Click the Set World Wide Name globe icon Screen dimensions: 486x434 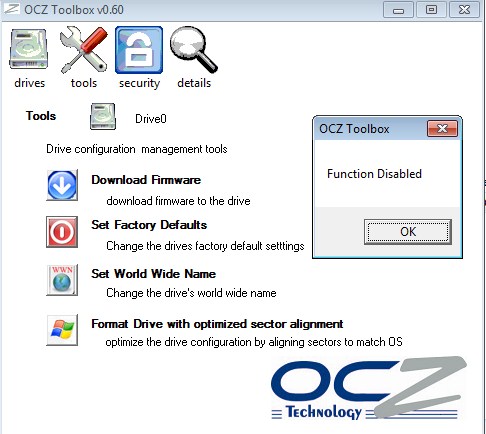pyautogui.click(x=62, y=280)
